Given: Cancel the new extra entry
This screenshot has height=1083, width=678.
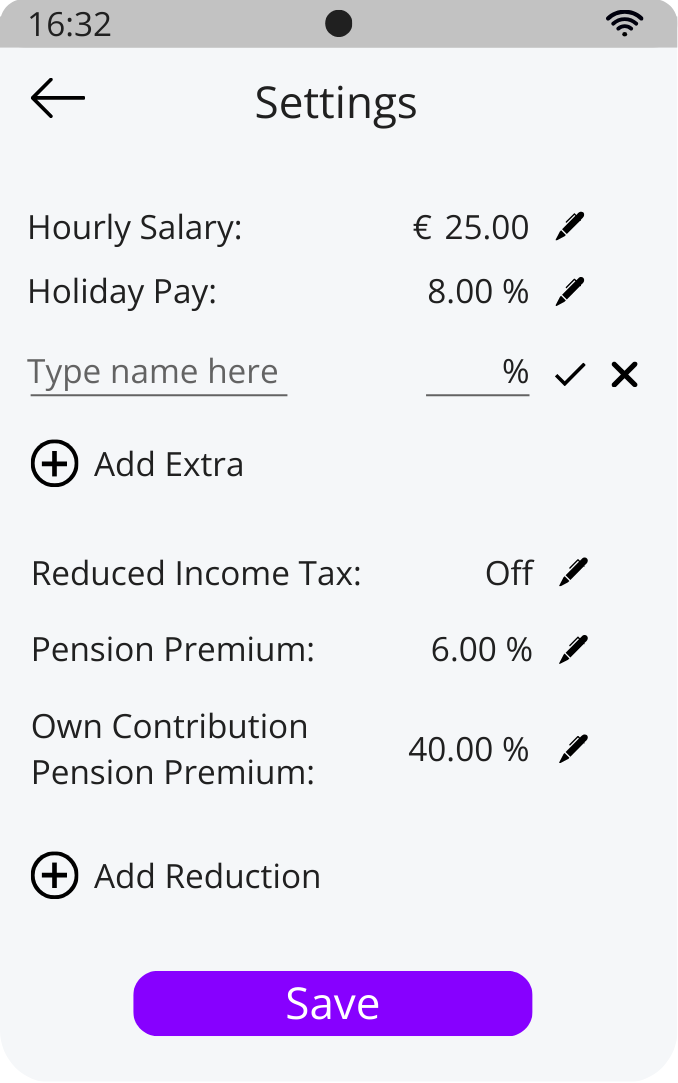Looking at the screenshot, I should [x=624, y=373].
